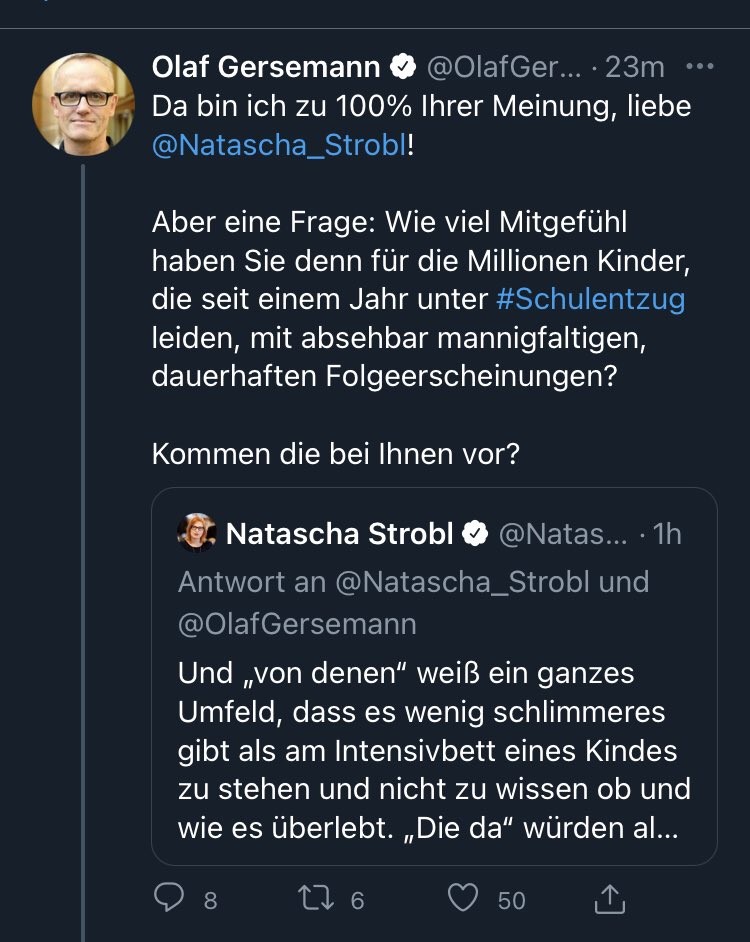Viewport: 750px width, 942px height.
Task: Open the reply icon under the tweet
Action: 169,899
